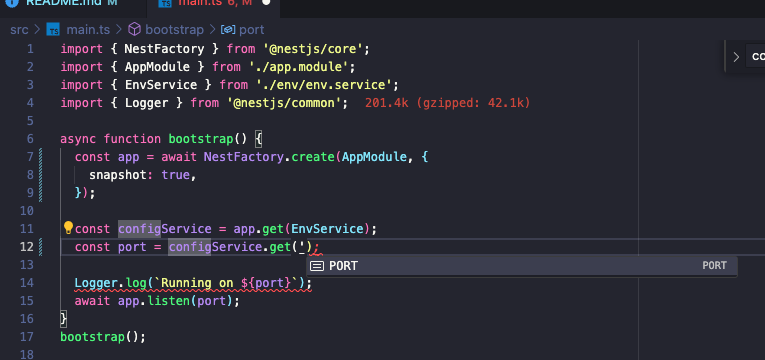This screenshot has height=360, width=765.
Task: Click line number 17 in the gutter
Action: coord(27,337)
